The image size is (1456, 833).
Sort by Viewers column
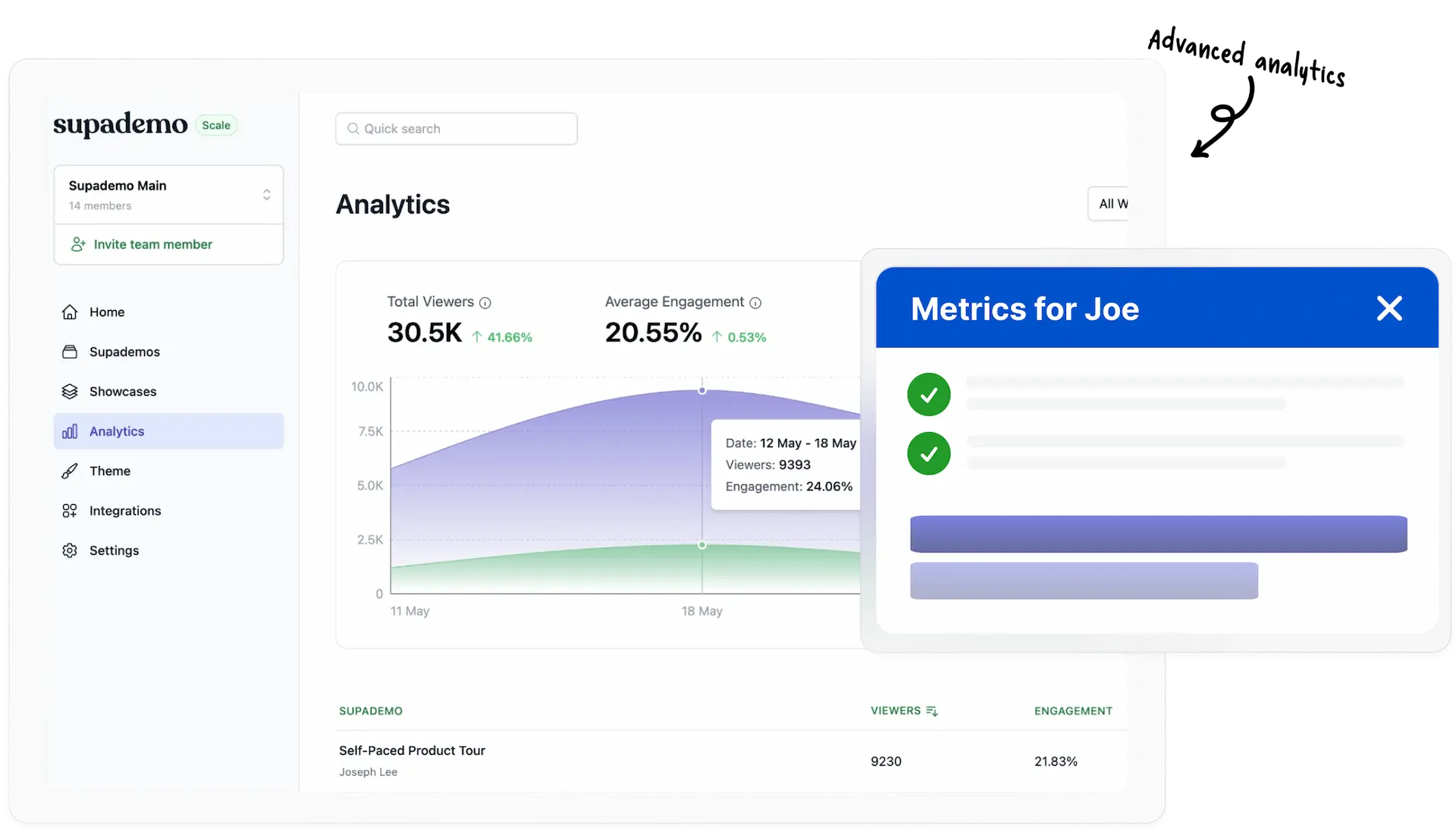coord(902,710)
